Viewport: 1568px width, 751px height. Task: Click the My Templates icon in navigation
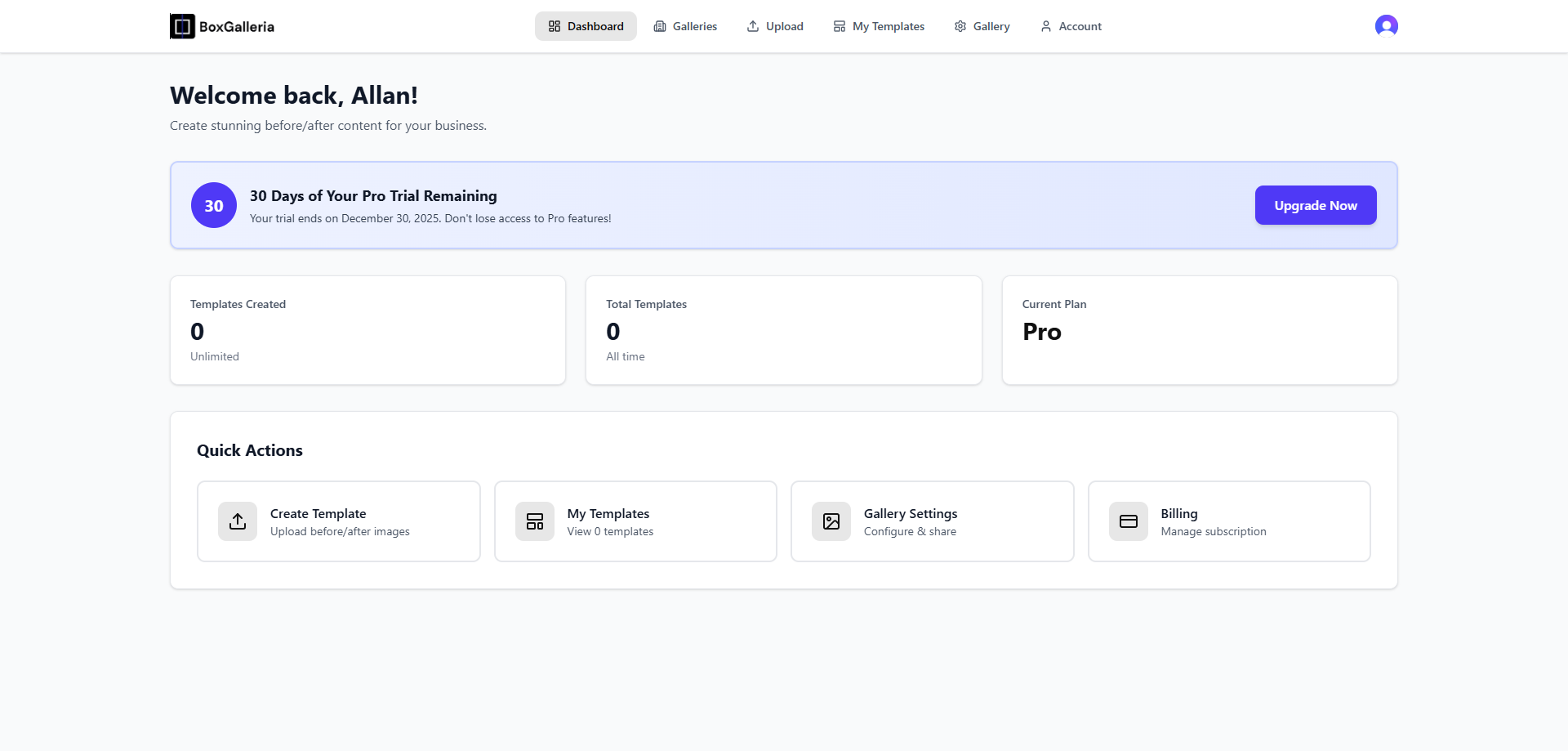[839, 25]
